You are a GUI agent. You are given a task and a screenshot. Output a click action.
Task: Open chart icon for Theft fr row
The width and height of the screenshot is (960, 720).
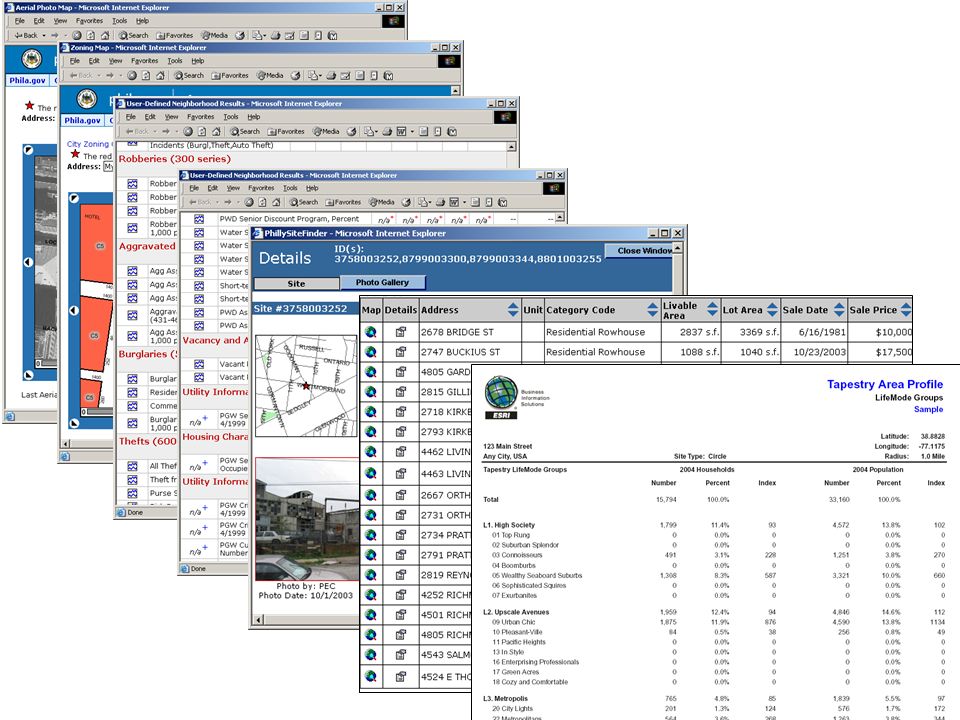[x=132, y=479]
